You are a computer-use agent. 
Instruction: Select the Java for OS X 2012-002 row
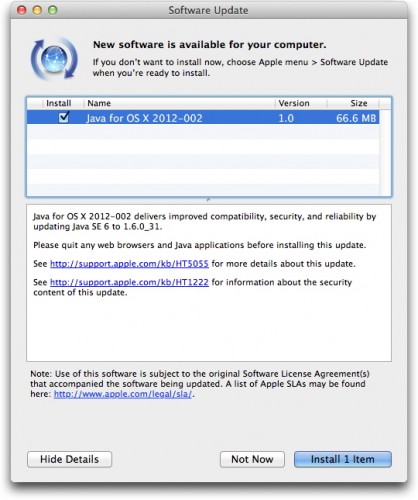(x=203, y=118)
